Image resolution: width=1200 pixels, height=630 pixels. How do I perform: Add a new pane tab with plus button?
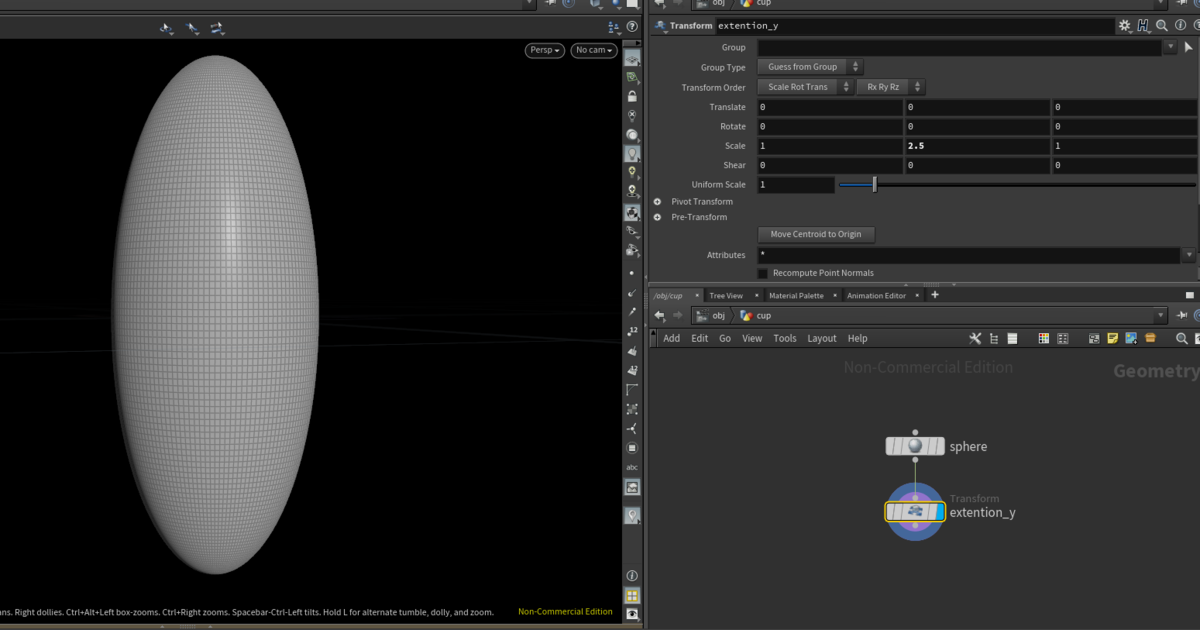(935, 295)
